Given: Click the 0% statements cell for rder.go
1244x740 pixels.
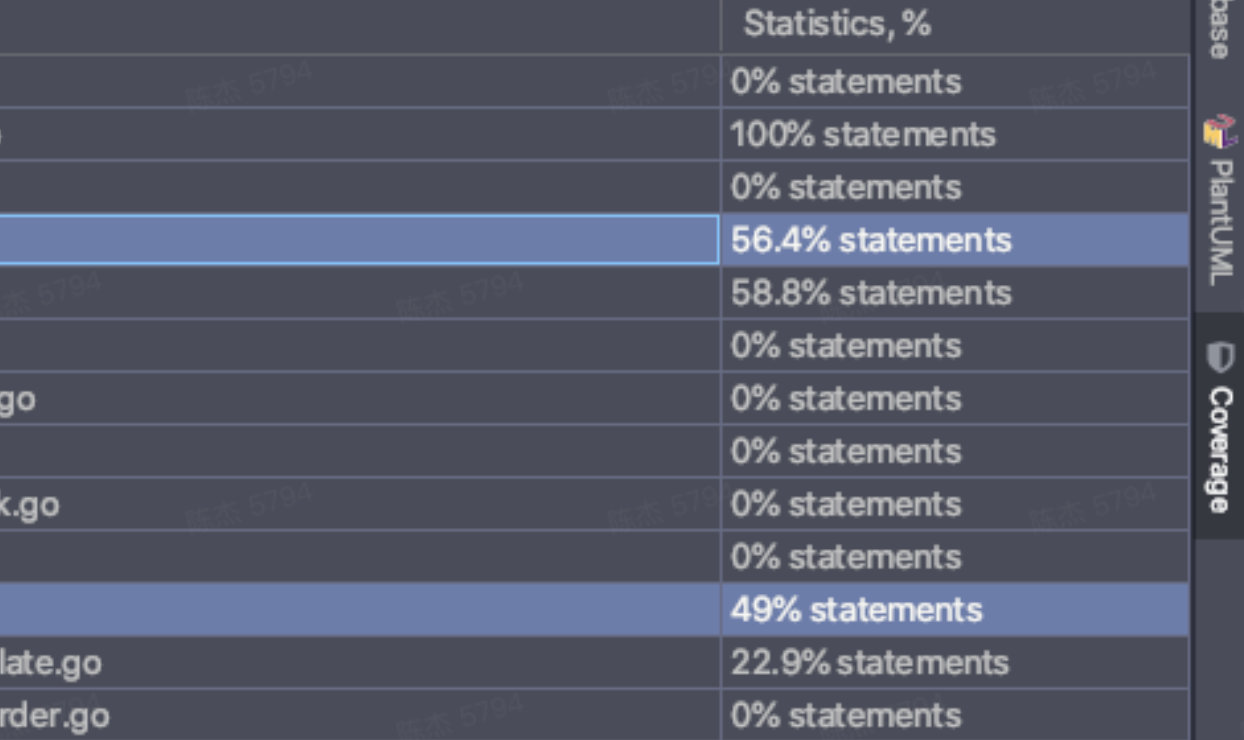Looking at the screenshot, I should point(846,716).
